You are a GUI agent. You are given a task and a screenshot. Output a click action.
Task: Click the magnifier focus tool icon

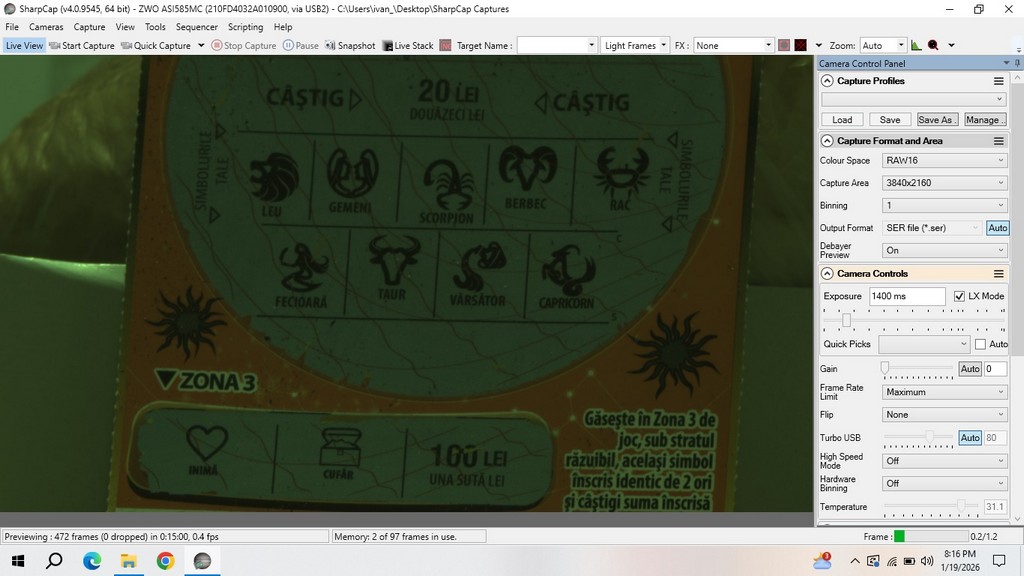(x=933, y=46)
